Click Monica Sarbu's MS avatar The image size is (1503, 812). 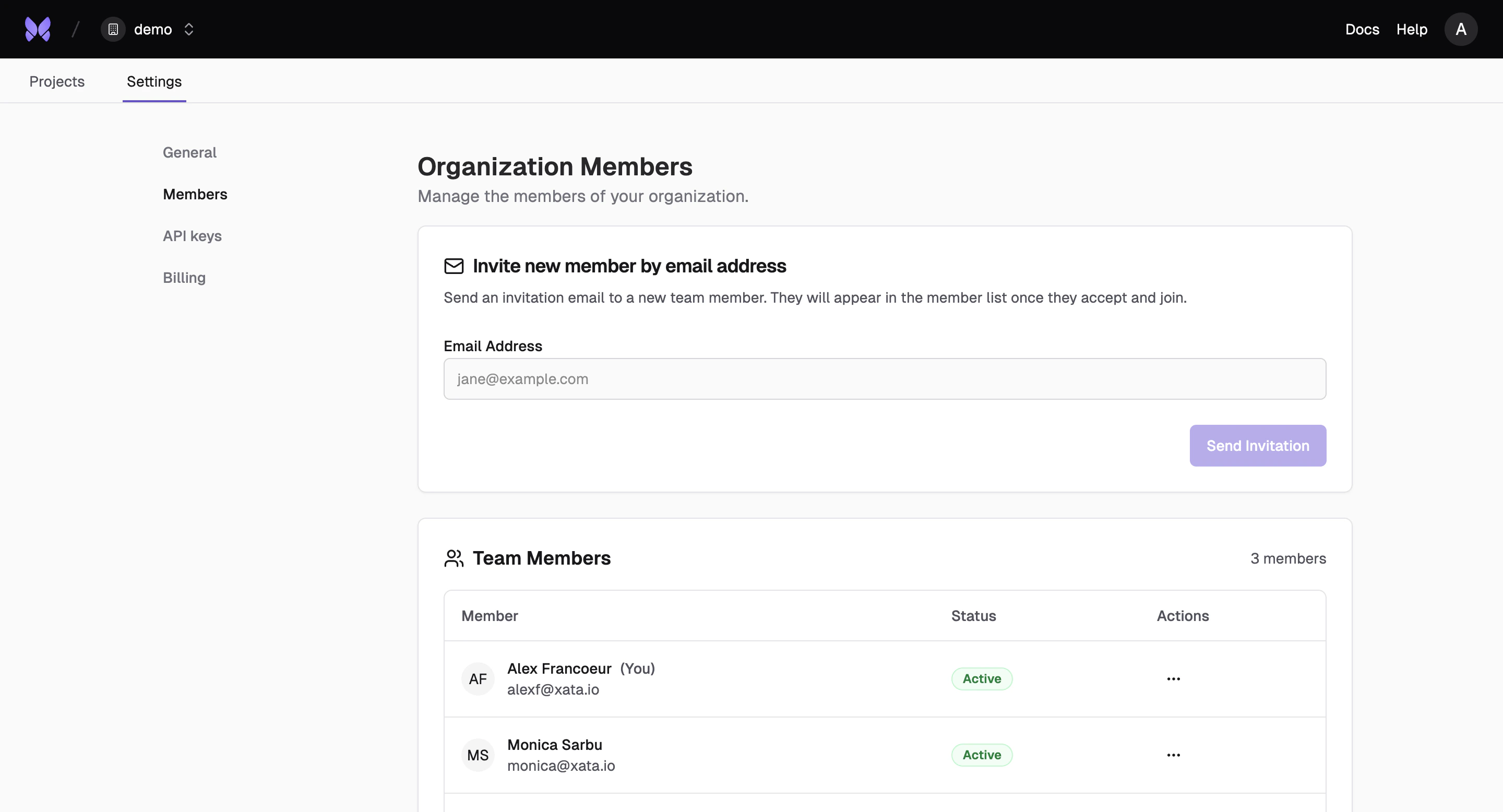tap(478, 755)
